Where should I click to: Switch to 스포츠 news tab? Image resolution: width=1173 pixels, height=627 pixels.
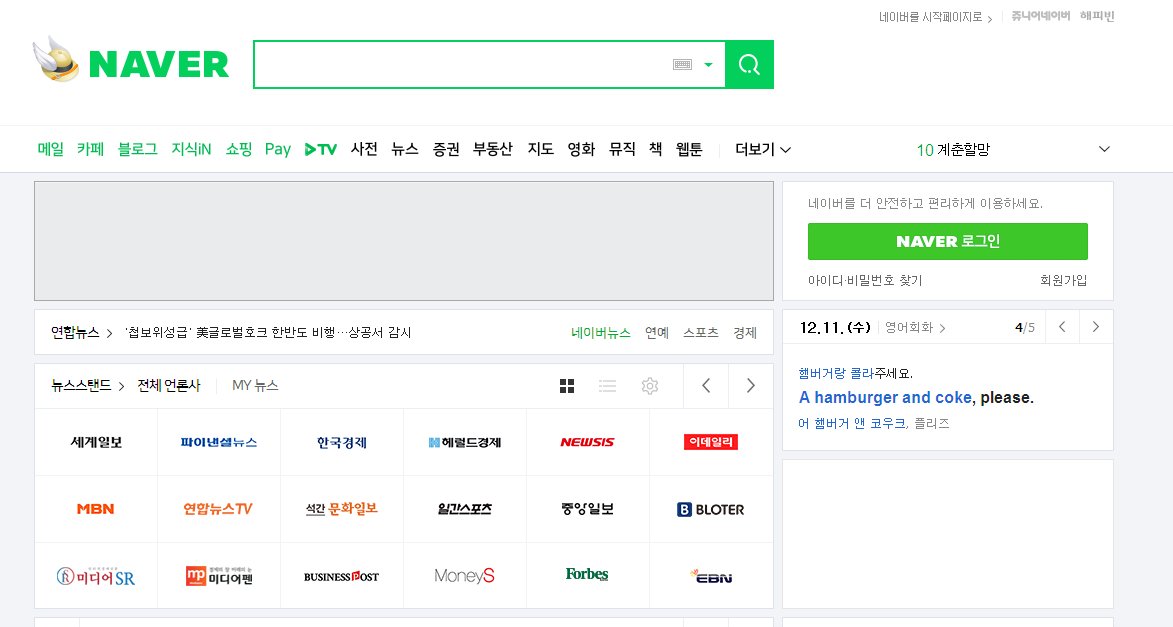701,333
